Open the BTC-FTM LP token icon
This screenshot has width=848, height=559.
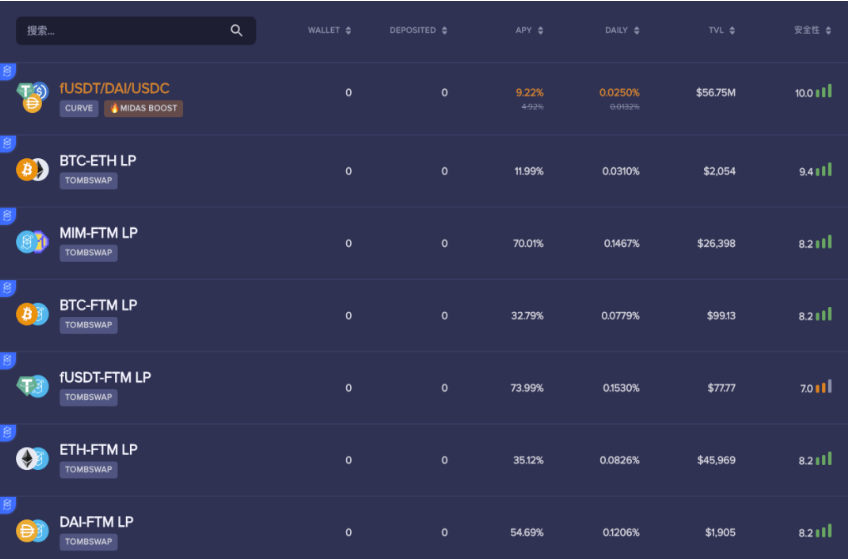32,314
